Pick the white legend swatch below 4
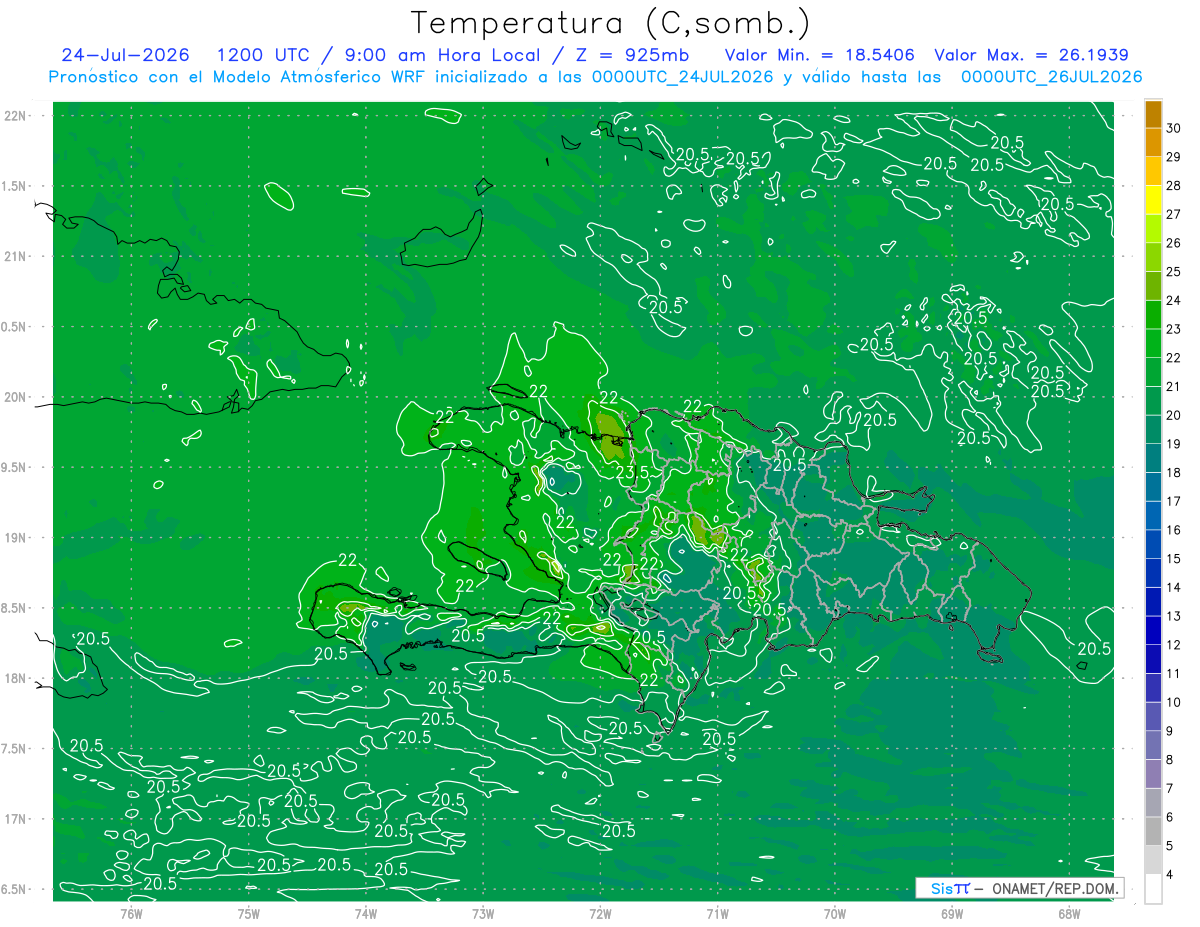 [x=1153, y=889]
